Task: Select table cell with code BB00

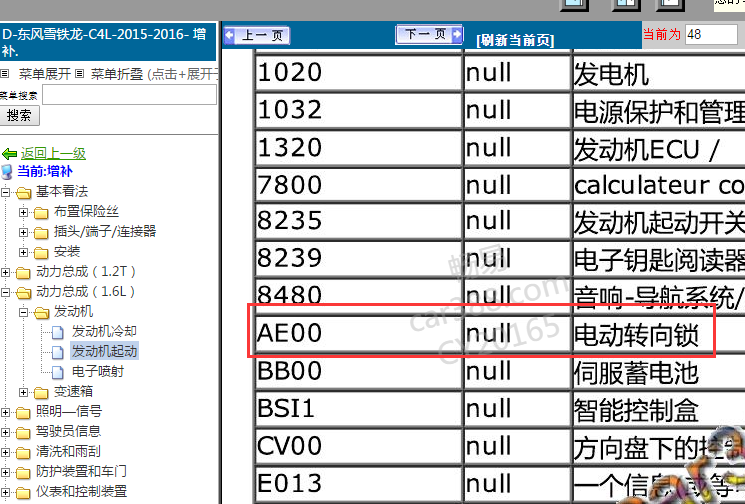Action: (x=359, y=371)
